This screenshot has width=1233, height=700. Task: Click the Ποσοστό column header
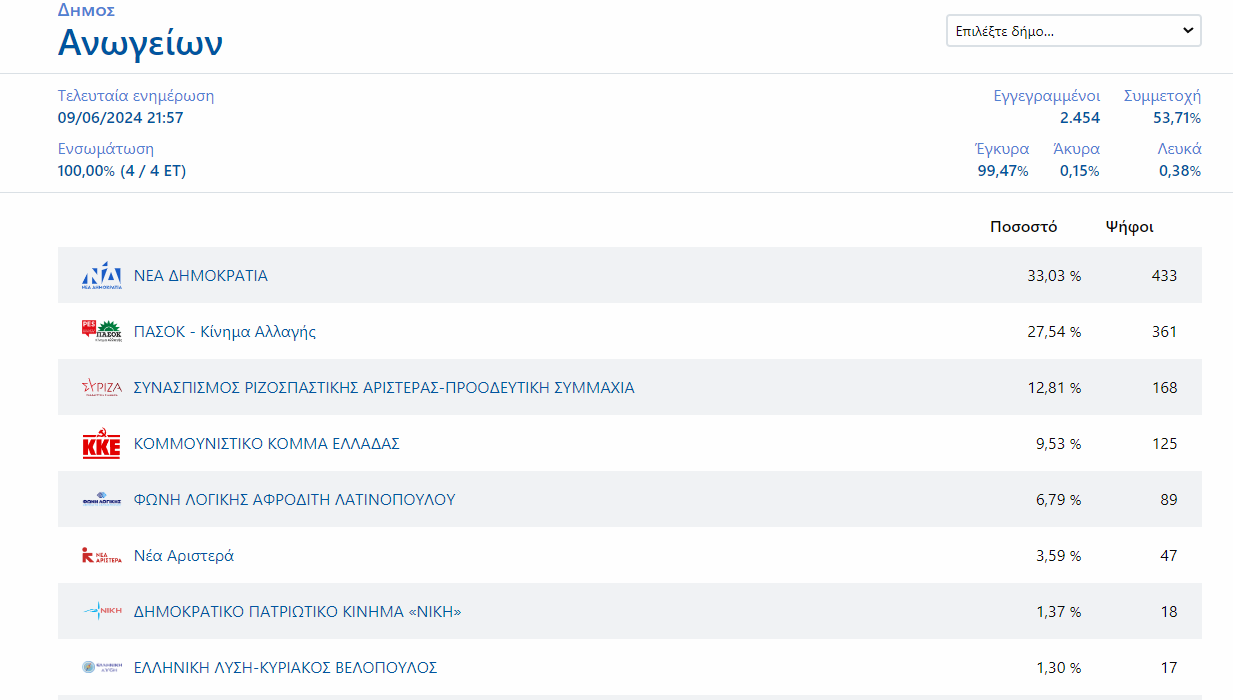pos(1023,227)
